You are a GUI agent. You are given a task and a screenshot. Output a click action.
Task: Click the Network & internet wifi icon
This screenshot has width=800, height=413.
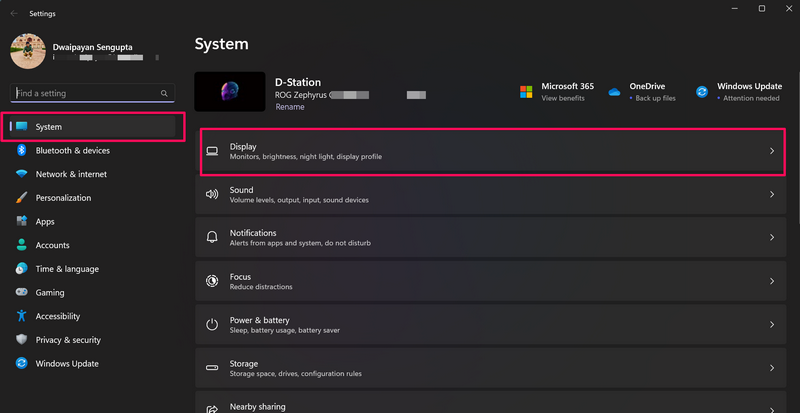(21, 174)
